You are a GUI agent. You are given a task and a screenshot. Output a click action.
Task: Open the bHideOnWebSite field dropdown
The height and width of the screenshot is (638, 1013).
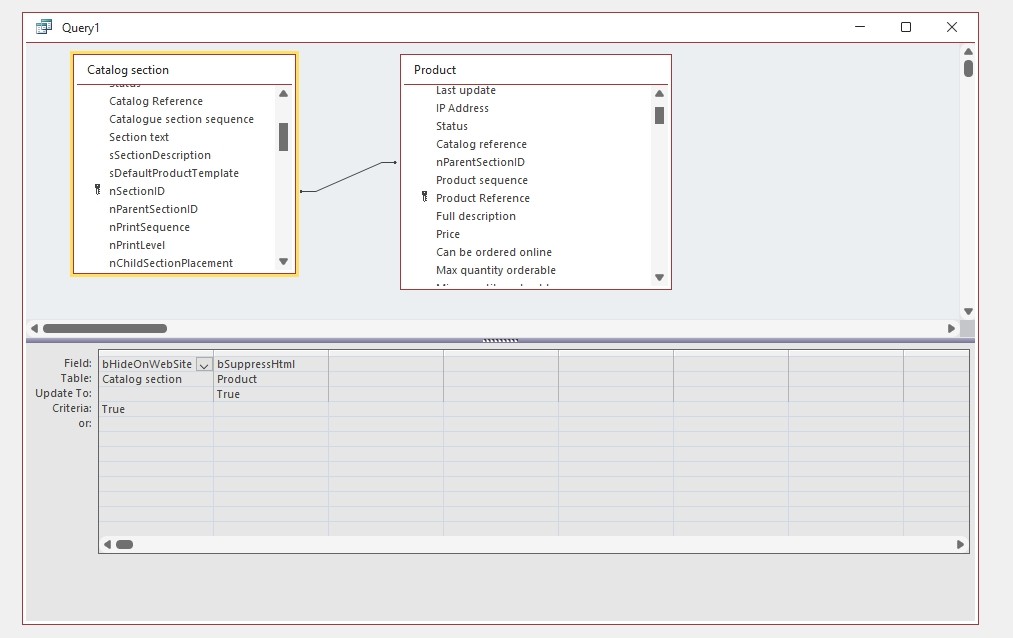pos(204,365)
